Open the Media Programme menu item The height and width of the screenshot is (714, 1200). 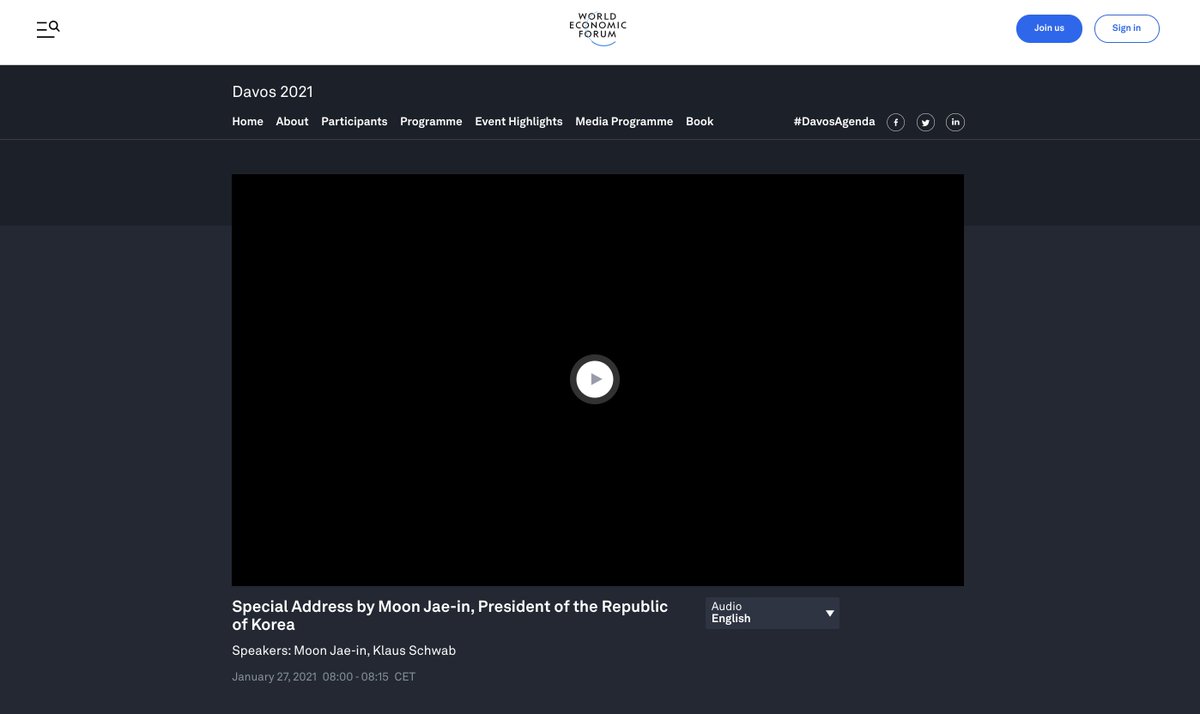point(624,121)
